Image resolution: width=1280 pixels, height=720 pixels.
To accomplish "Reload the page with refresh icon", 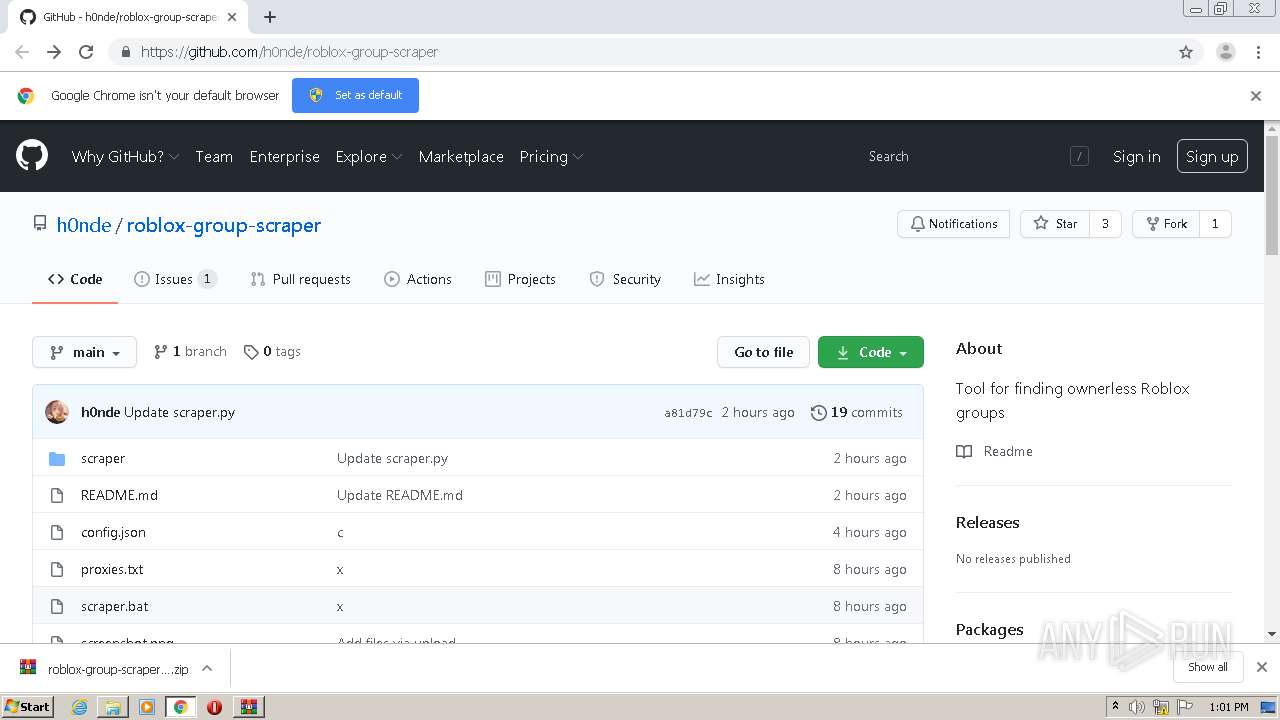I will click(86, 52).
